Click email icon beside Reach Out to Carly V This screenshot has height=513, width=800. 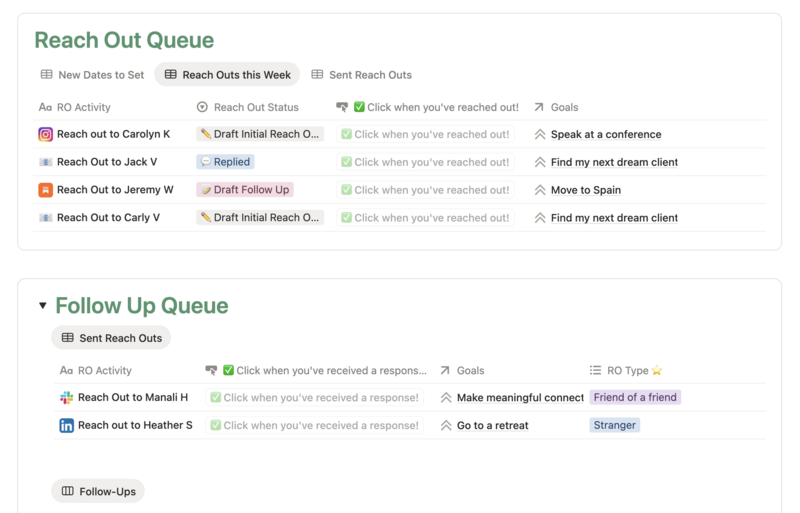pos(45,218)
